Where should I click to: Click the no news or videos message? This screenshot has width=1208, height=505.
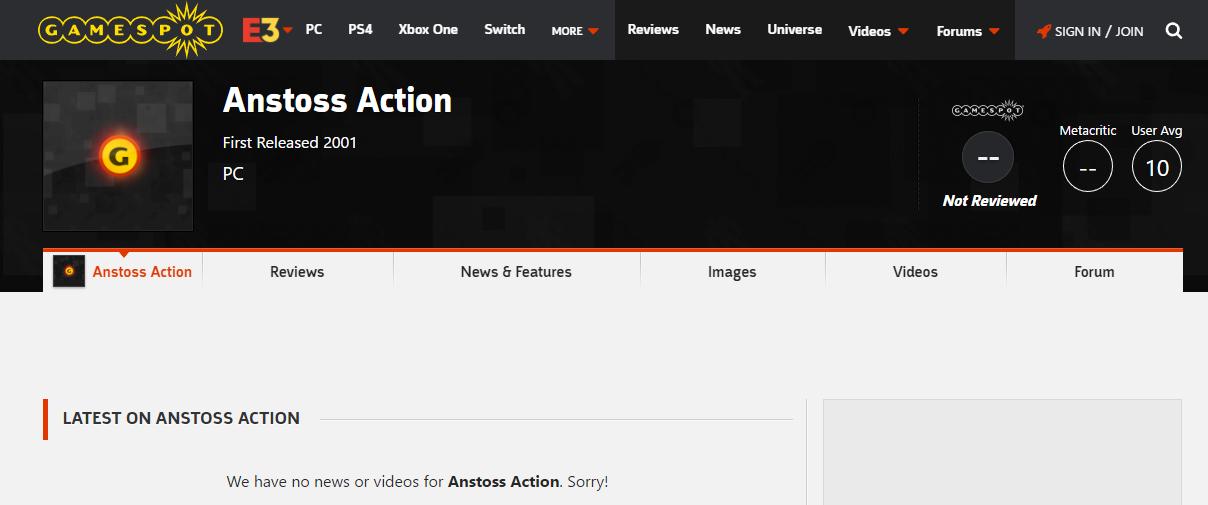click(x=417, y=481)
